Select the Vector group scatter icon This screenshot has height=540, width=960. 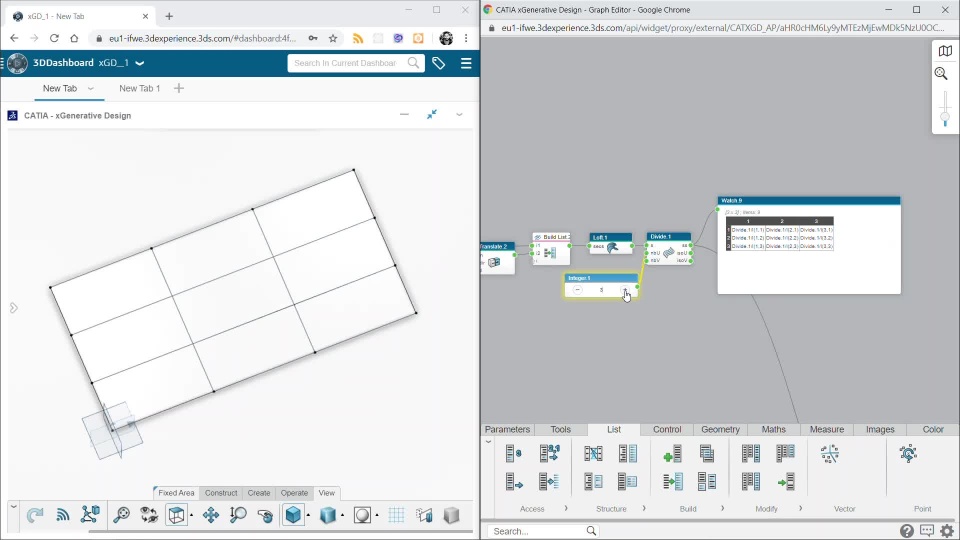830,454
